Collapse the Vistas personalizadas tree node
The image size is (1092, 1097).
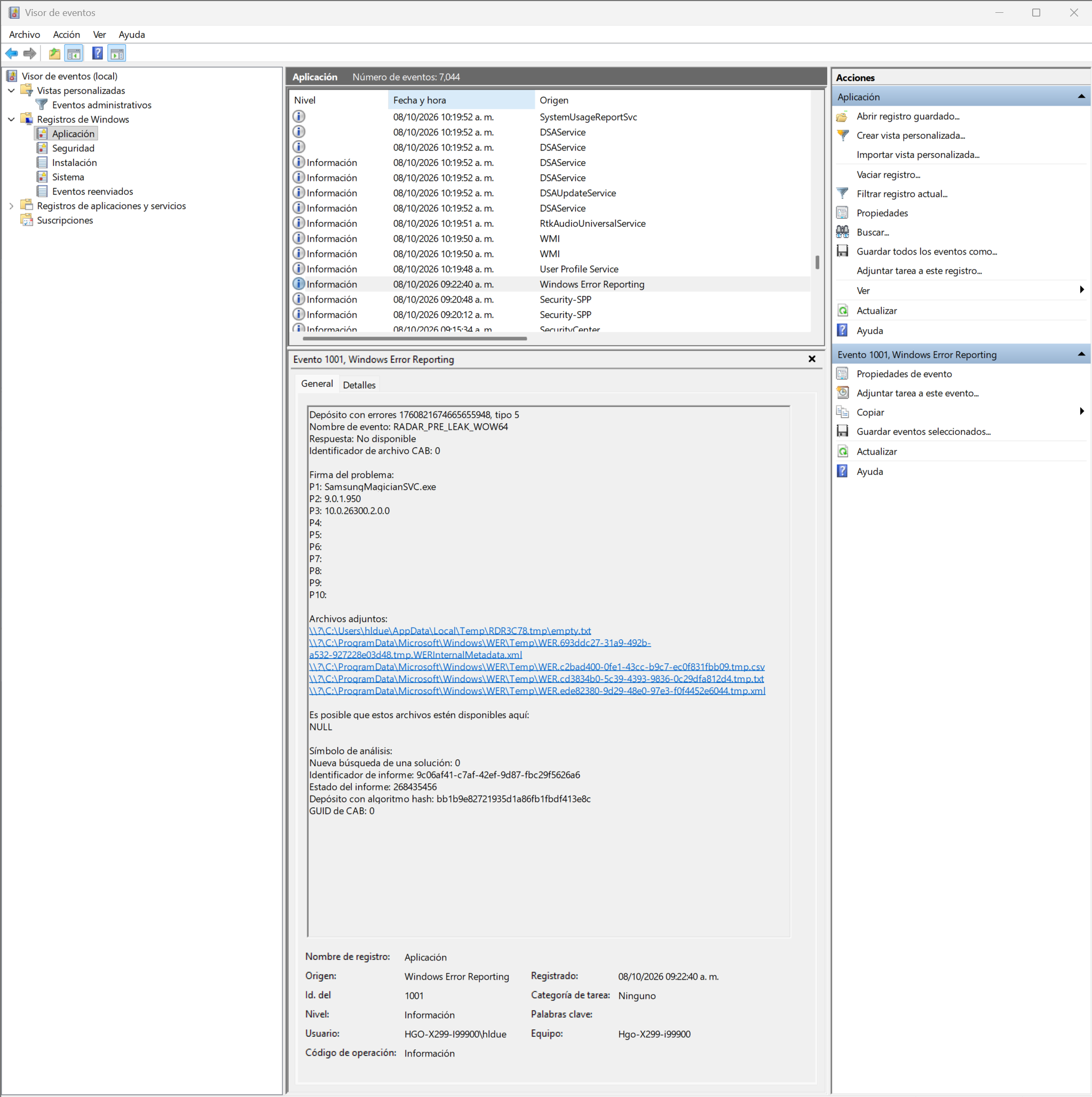[x=11, y=90]
